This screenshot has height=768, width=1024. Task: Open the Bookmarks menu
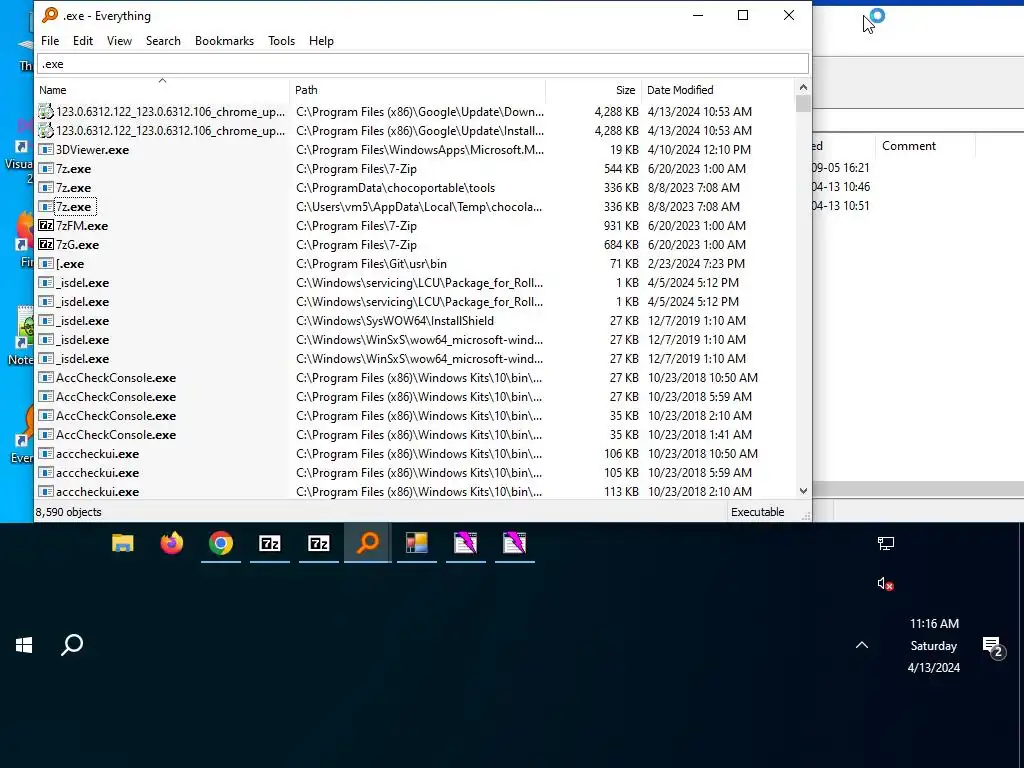point(225,40)
